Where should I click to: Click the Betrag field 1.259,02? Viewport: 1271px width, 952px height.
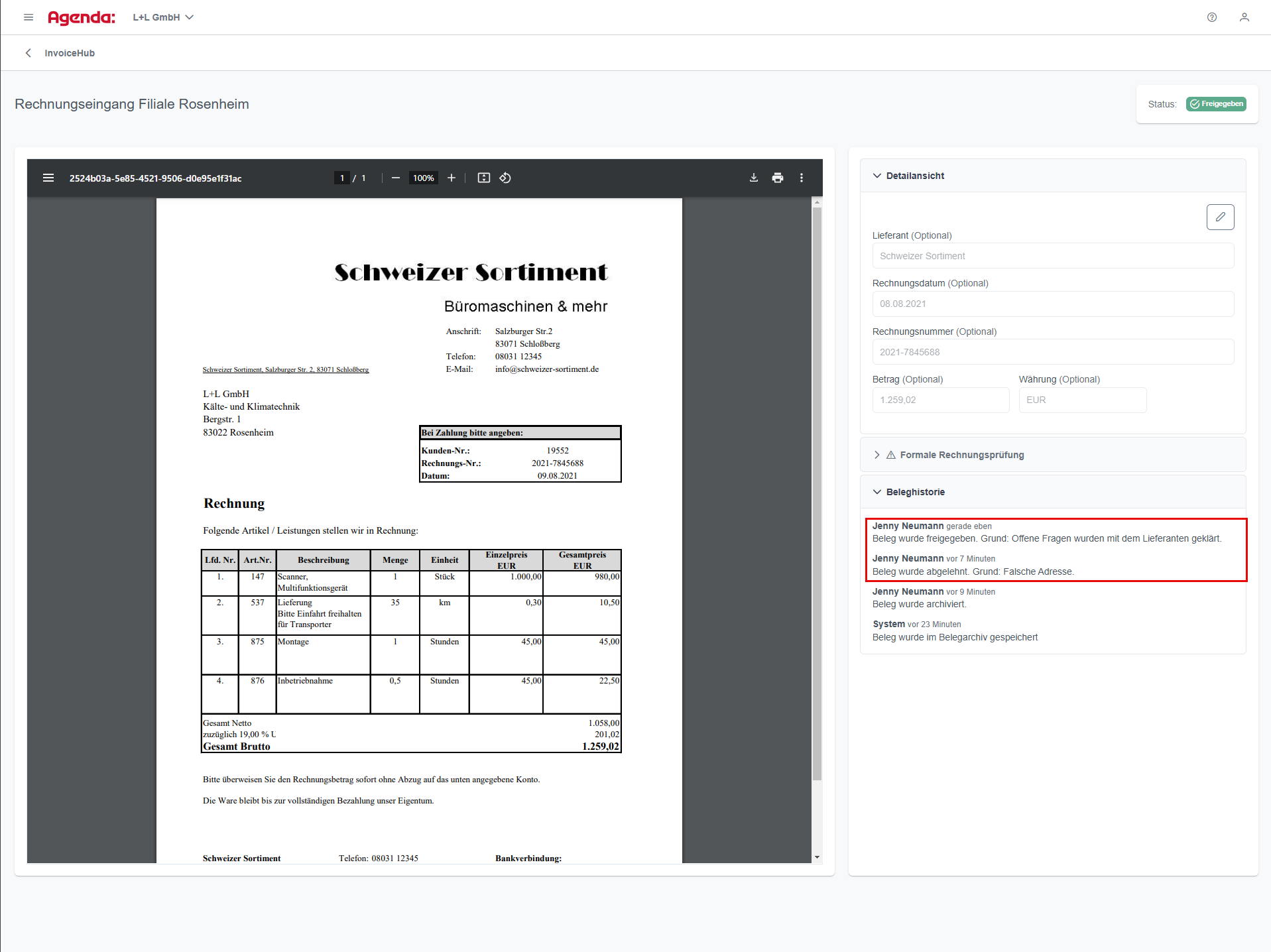coord(941,400)
